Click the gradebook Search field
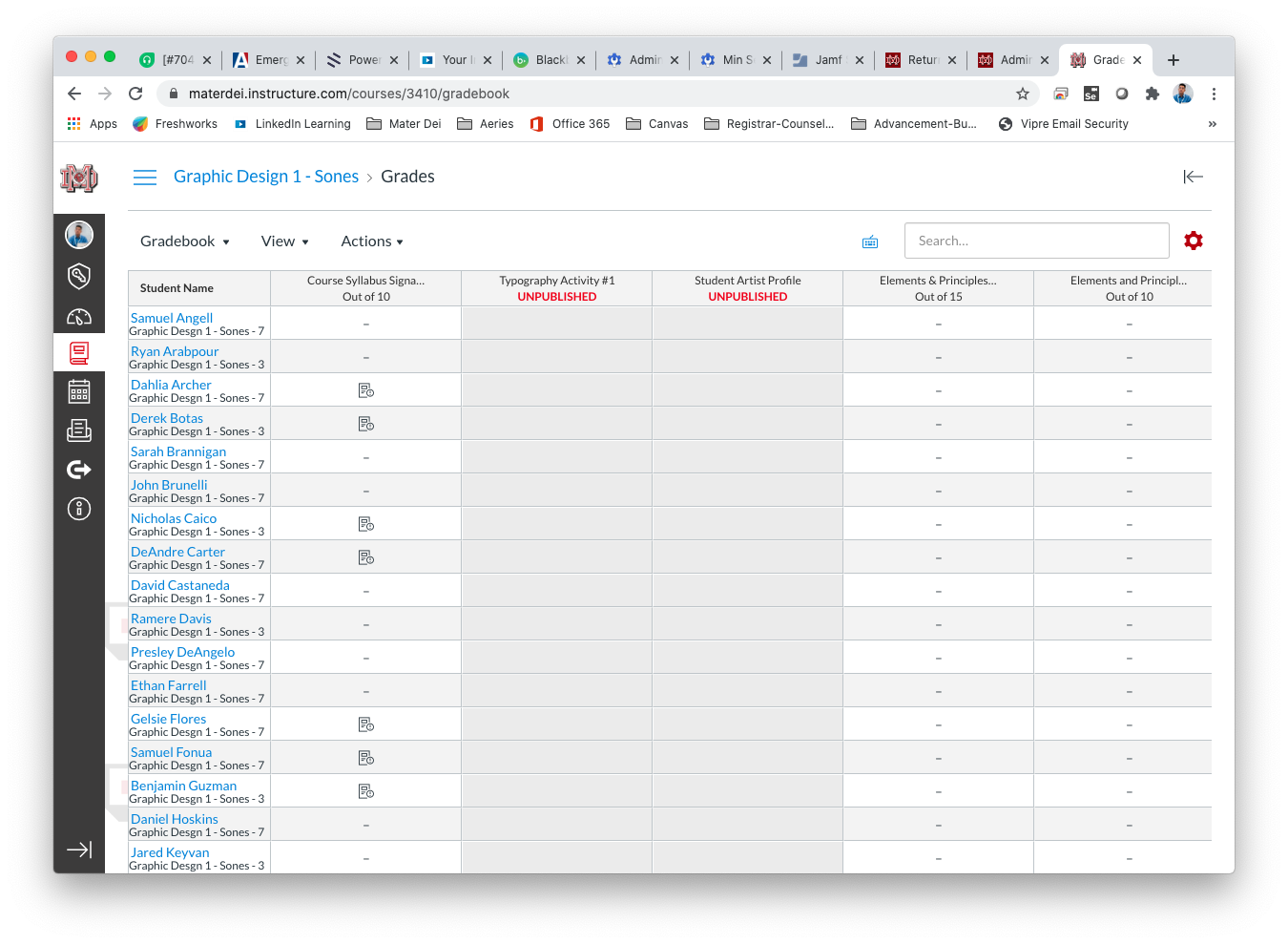 (x=1037, y=241)
